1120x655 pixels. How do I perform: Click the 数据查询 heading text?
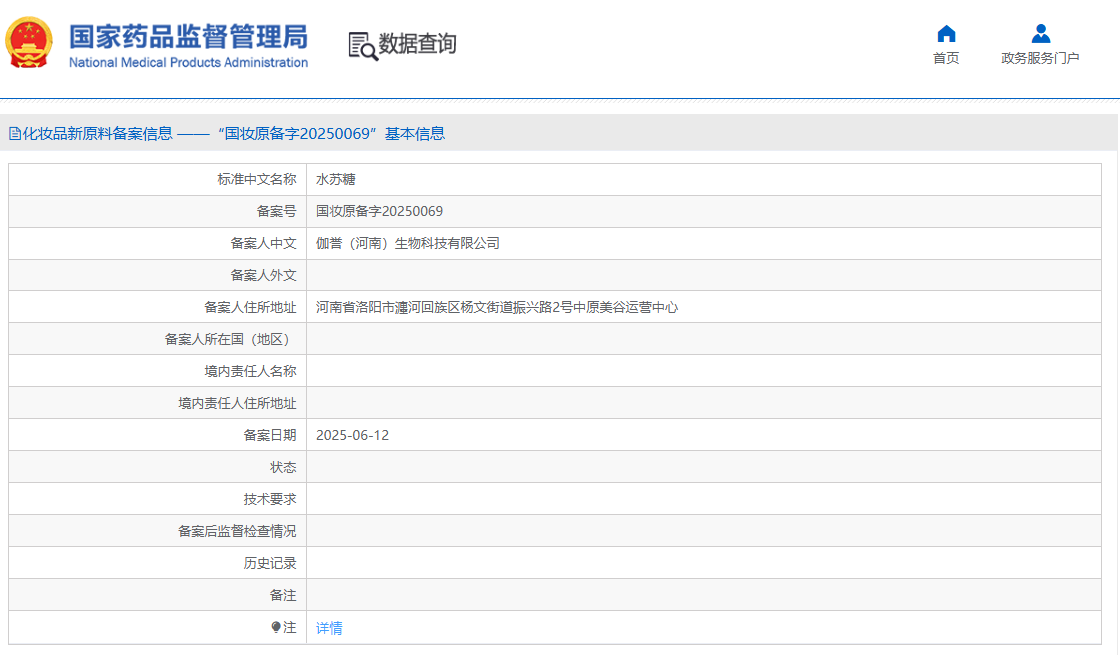coord(417,44)
